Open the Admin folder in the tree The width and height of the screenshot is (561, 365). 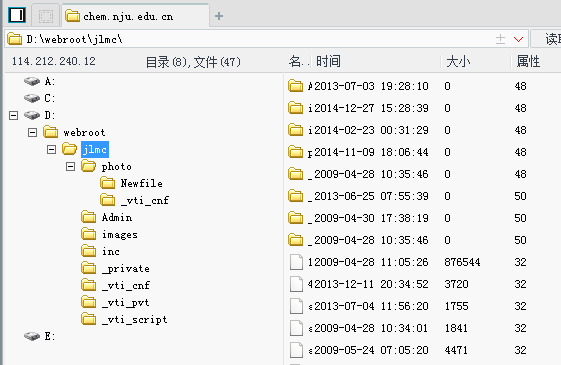[117, 217]
